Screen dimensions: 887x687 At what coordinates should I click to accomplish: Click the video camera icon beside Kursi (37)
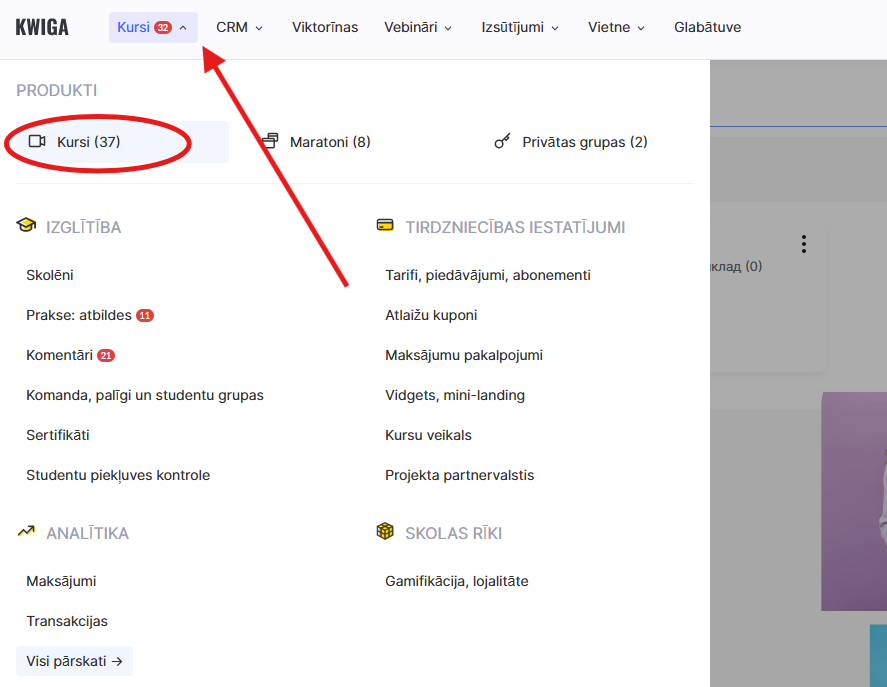pyautogui.click(x=38, y=142)
